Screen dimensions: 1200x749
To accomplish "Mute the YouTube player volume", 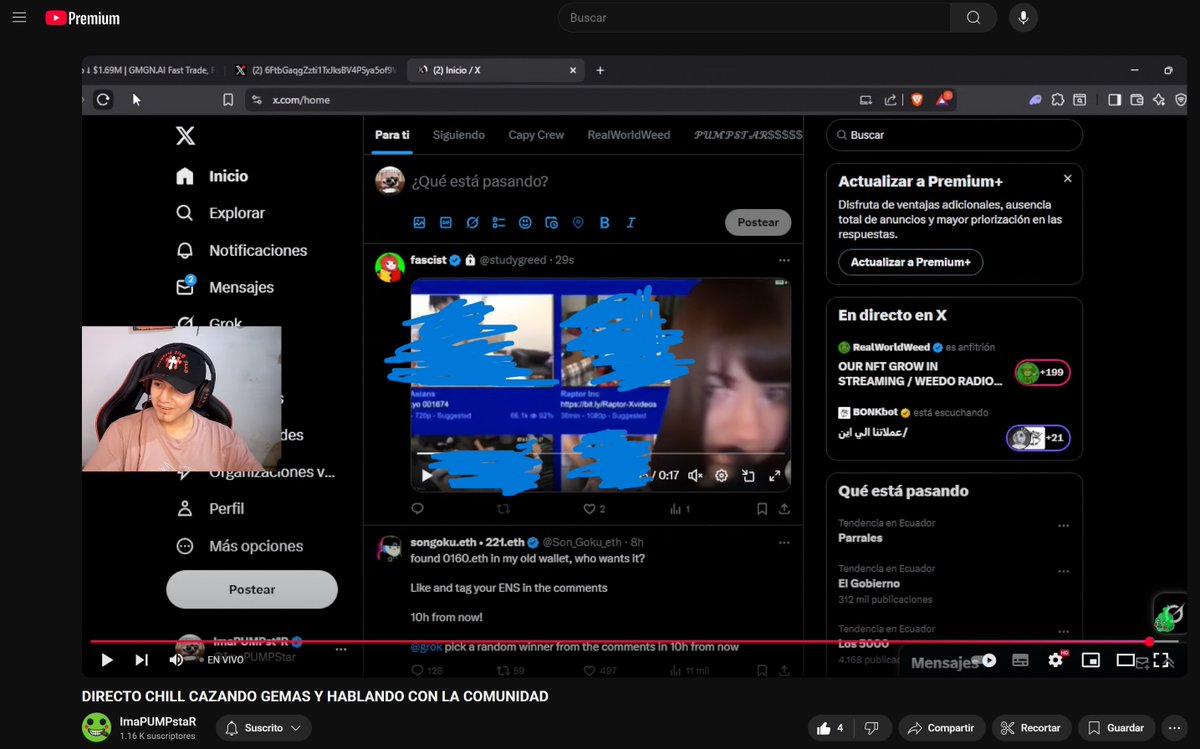I will point(176,660).
